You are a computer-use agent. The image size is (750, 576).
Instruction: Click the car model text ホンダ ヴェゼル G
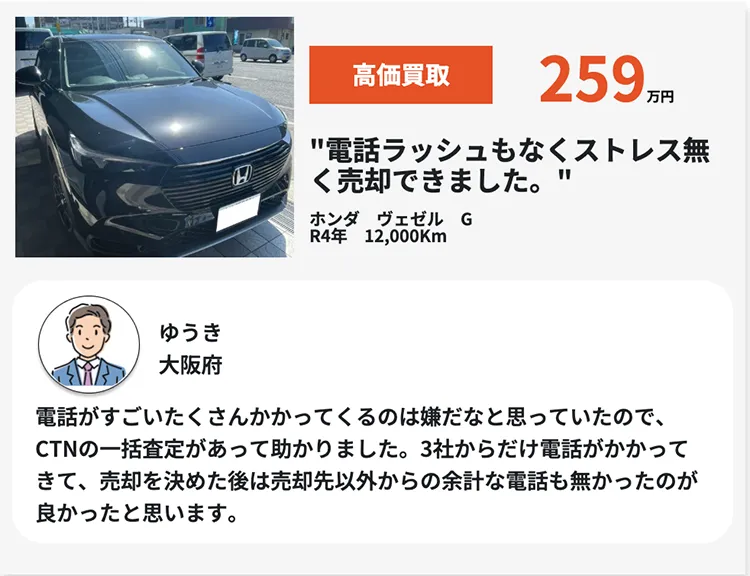[x=391, y=219]
